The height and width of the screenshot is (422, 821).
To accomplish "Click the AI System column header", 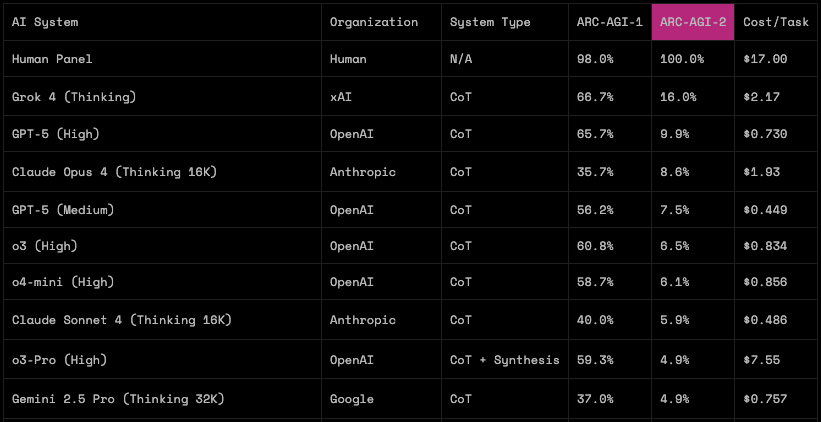I will (x=45, y=21).
